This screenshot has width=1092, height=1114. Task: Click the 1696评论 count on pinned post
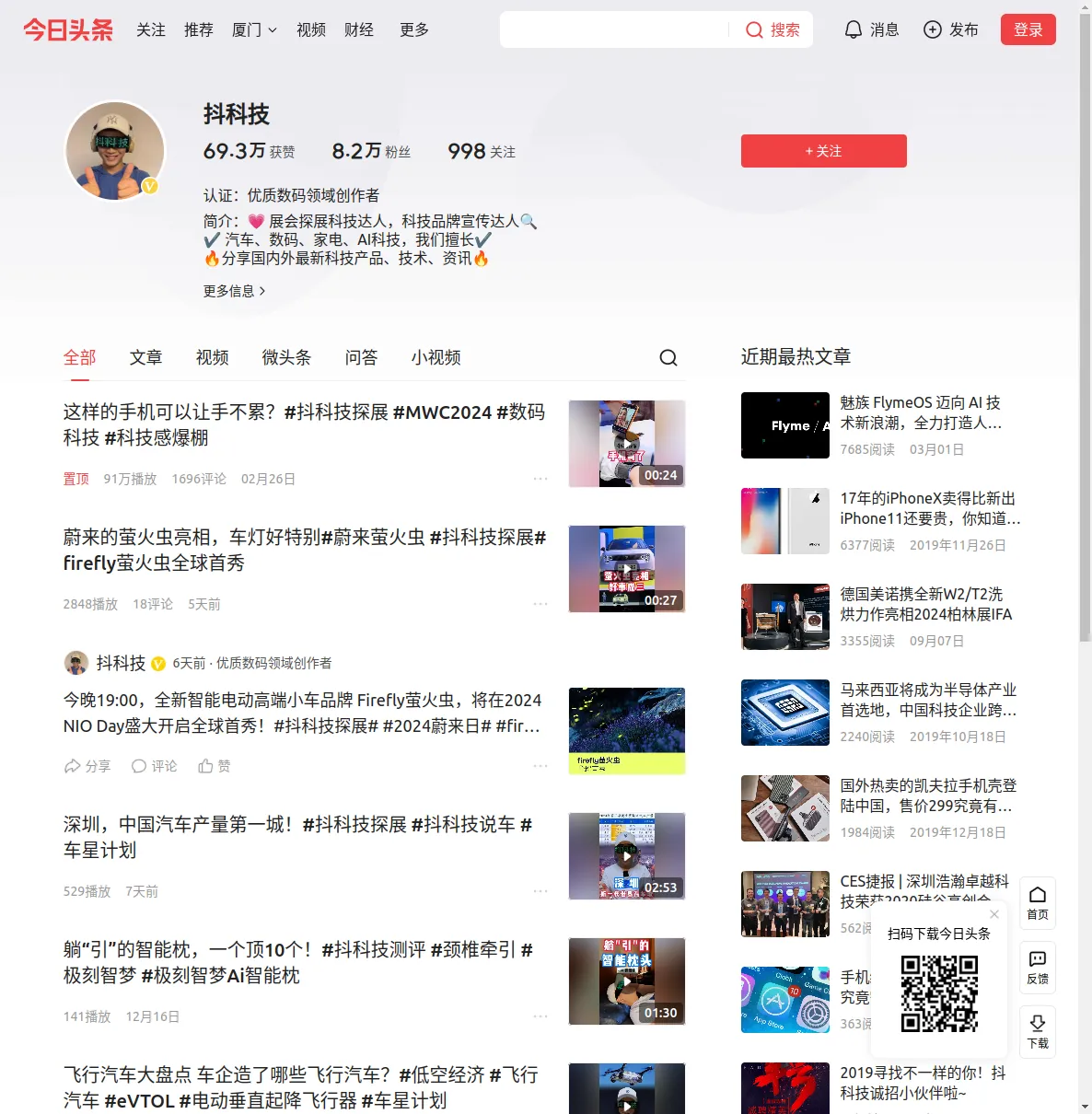click(199, 479)
